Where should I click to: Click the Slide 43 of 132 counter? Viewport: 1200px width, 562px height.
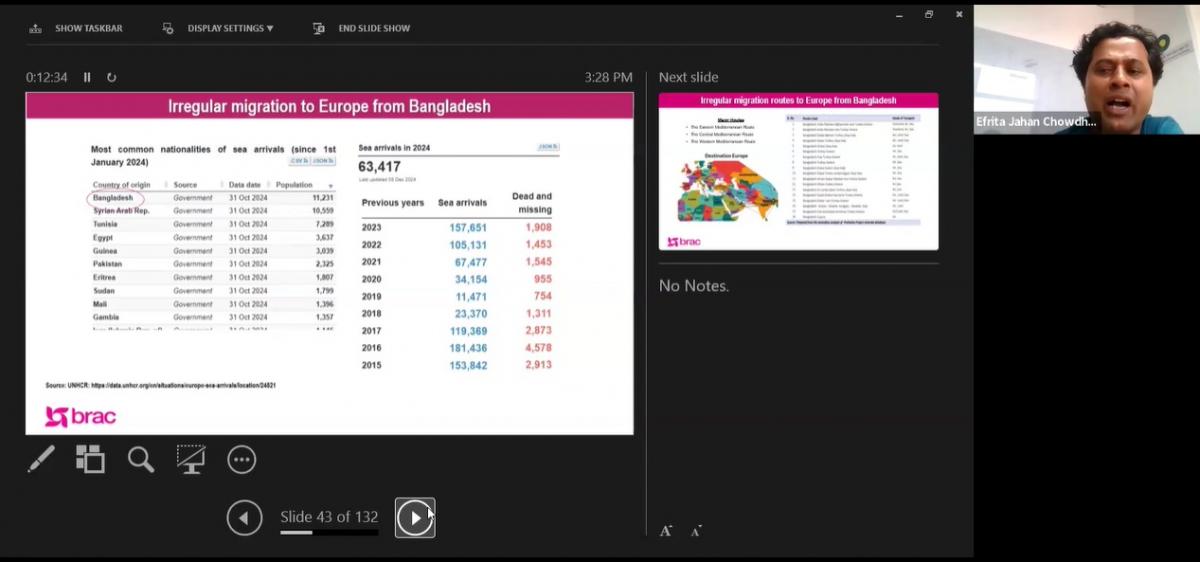329,516
